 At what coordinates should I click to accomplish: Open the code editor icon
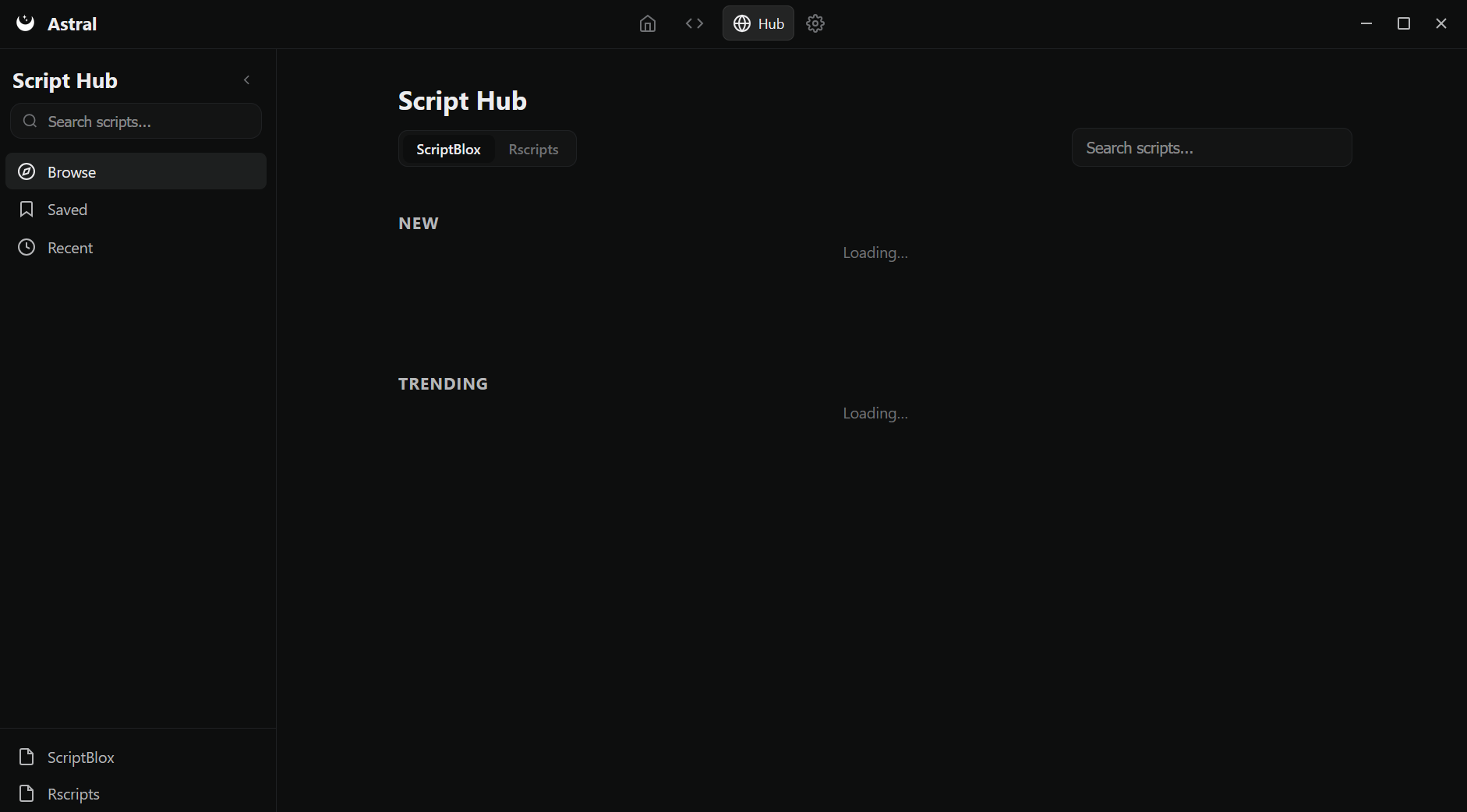click(x=695, y=23)
